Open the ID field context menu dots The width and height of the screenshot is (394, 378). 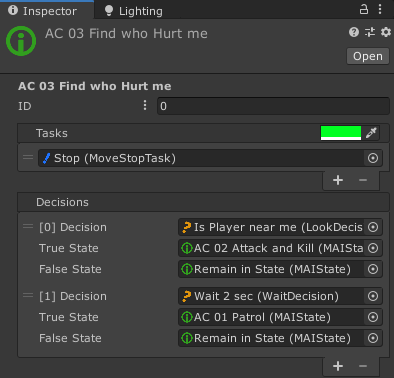pyautogui.click(x=145, y=105)
